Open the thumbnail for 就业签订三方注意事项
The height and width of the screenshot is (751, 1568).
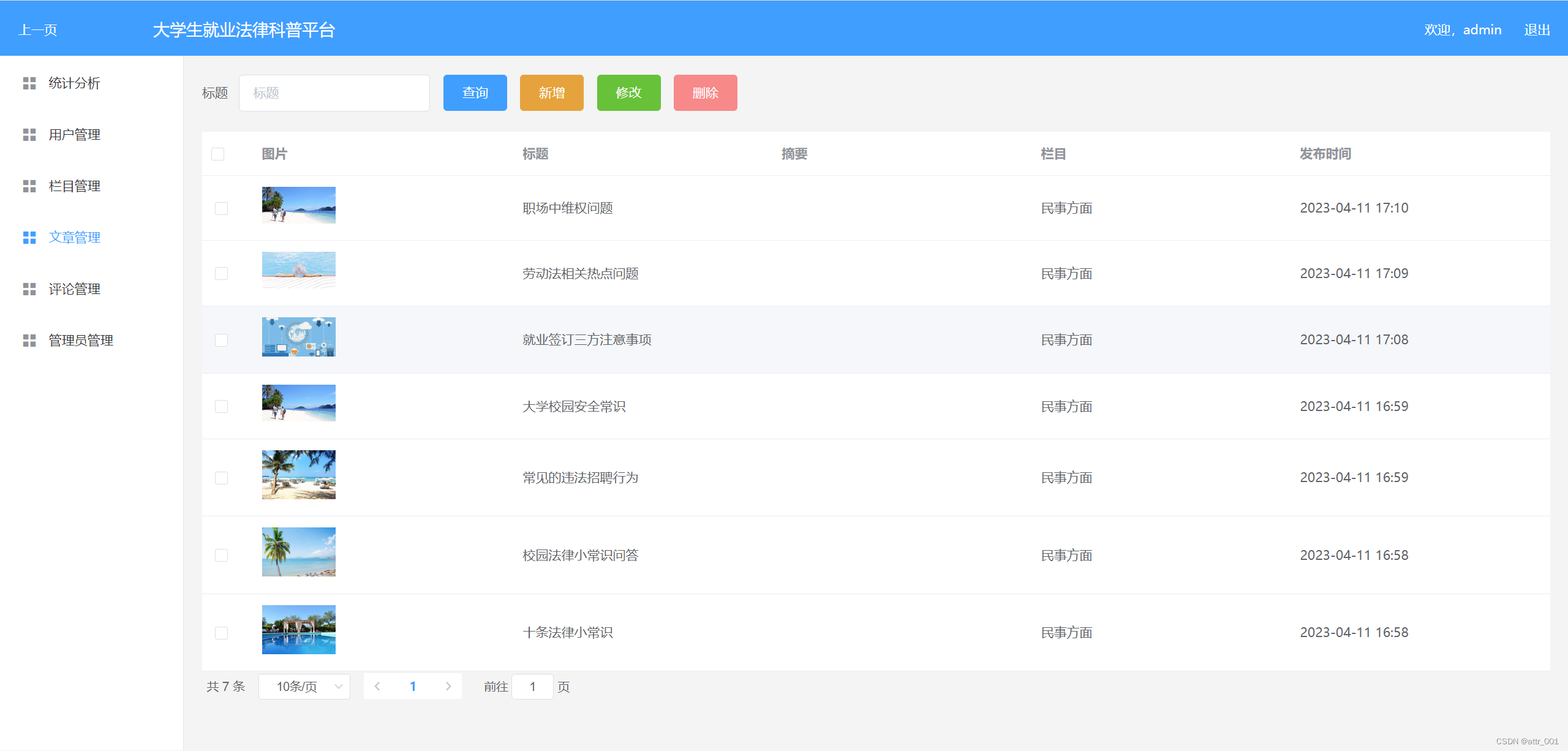pos(298,337)
